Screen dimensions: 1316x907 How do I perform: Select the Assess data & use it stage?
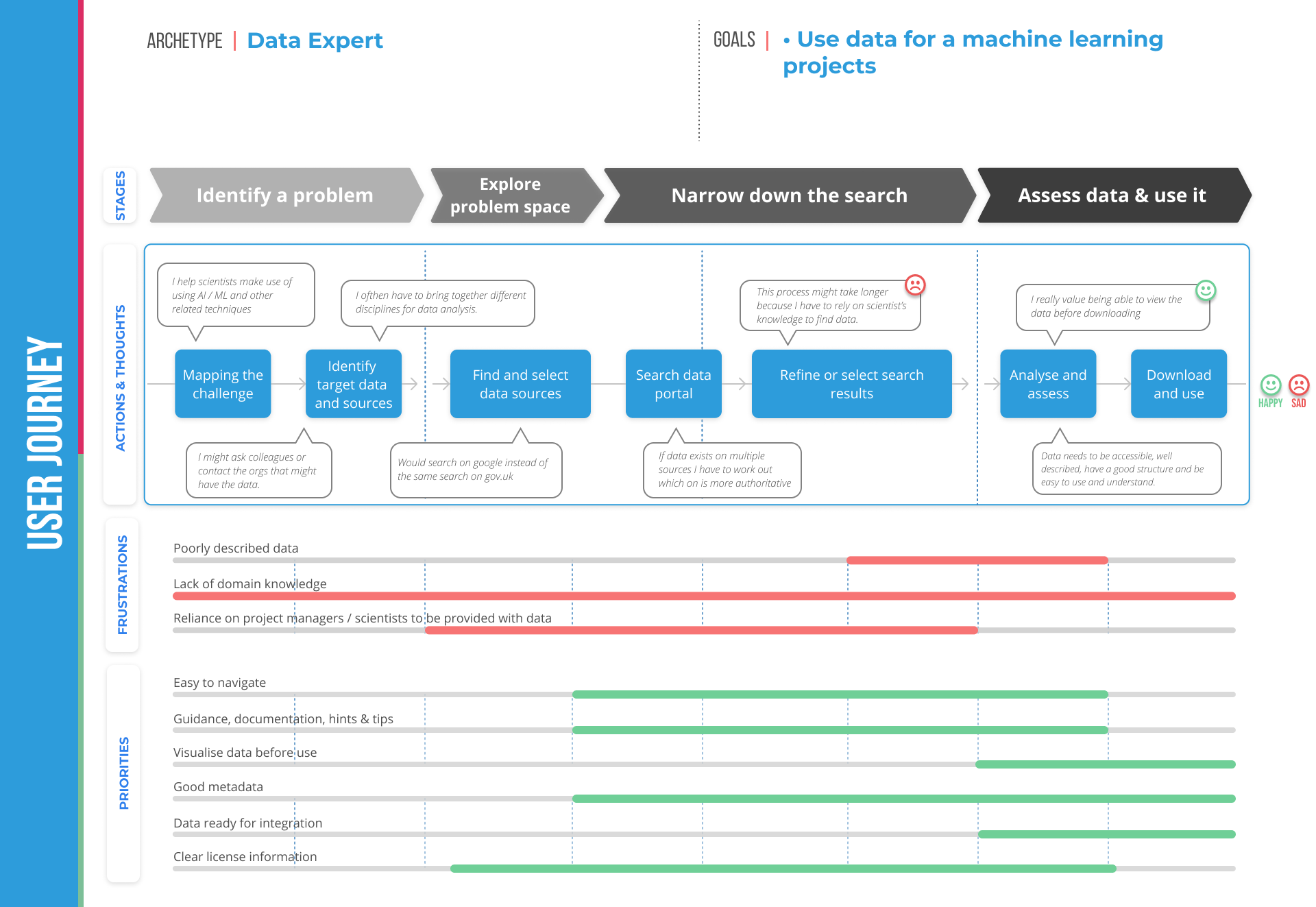pos(1111,195)
